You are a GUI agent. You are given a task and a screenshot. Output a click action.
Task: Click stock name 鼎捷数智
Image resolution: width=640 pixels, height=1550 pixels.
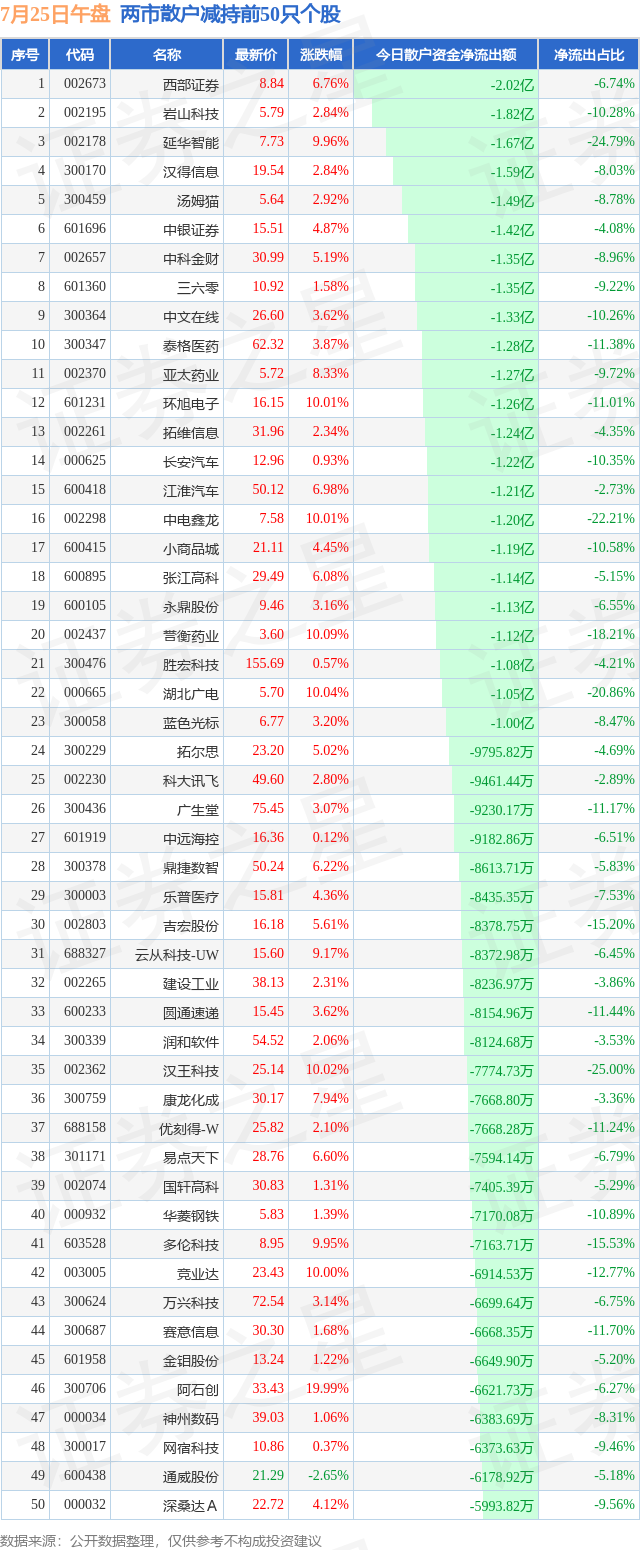191,867
